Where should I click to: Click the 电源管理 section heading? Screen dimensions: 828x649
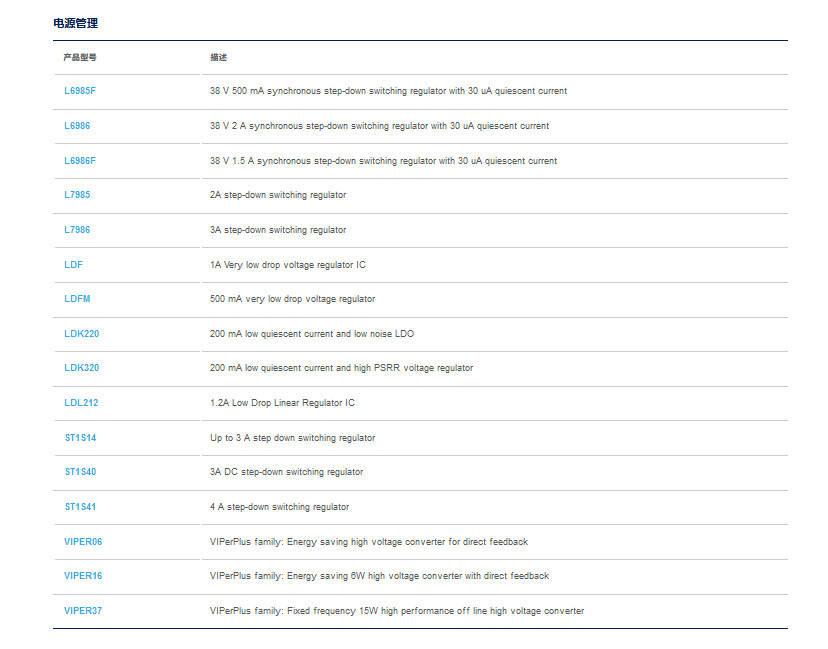pyautogui.click(x=76, y=23)
